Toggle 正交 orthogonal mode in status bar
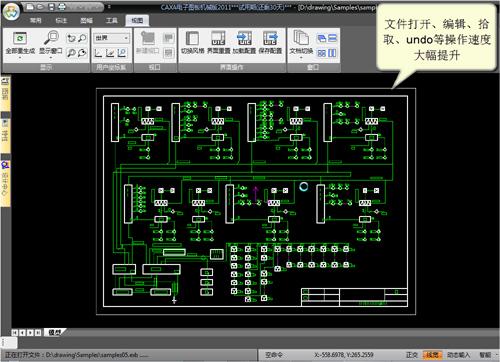This screenshot has width=500, height=362. click(412, 355)
